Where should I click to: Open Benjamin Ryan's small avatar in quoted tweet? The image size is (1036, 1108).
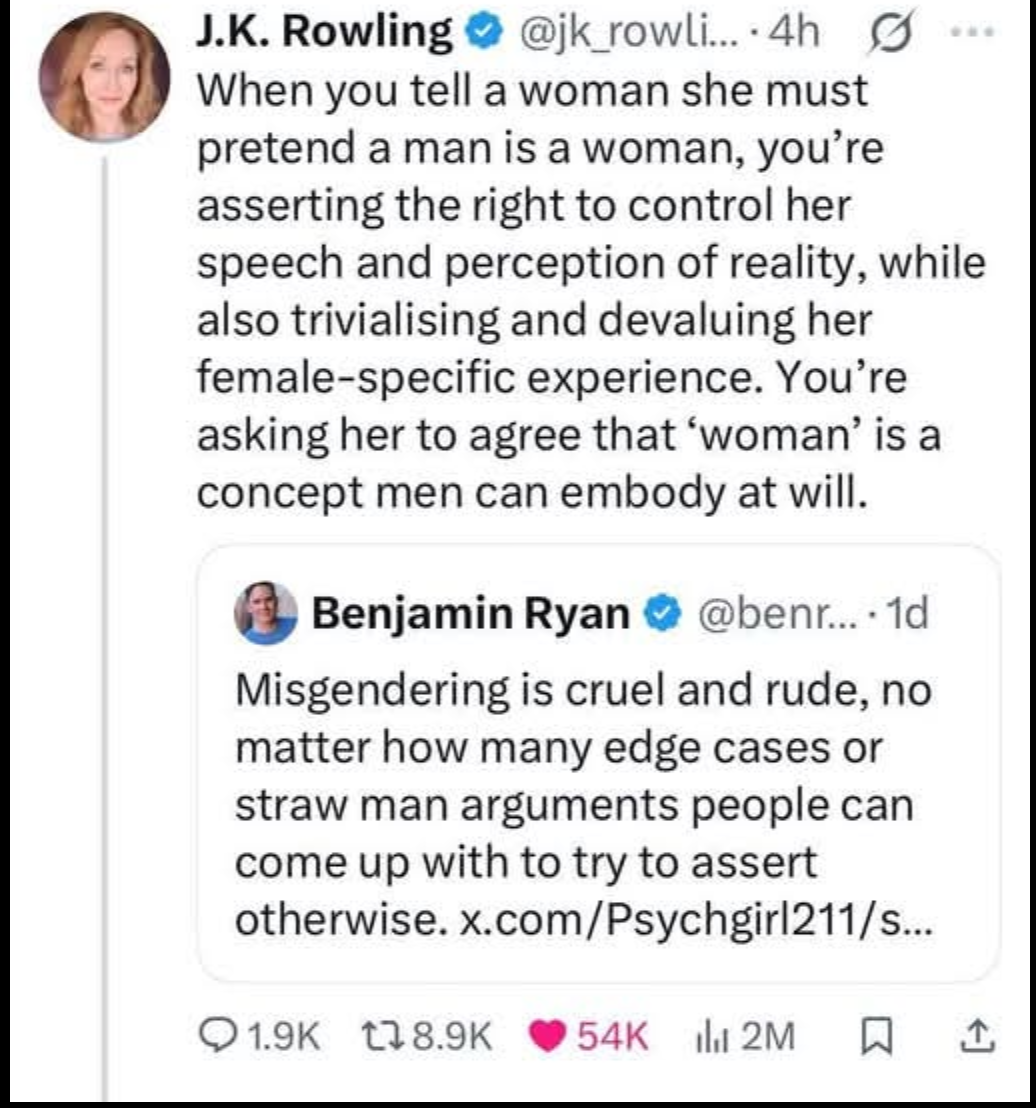click(267, 613)
